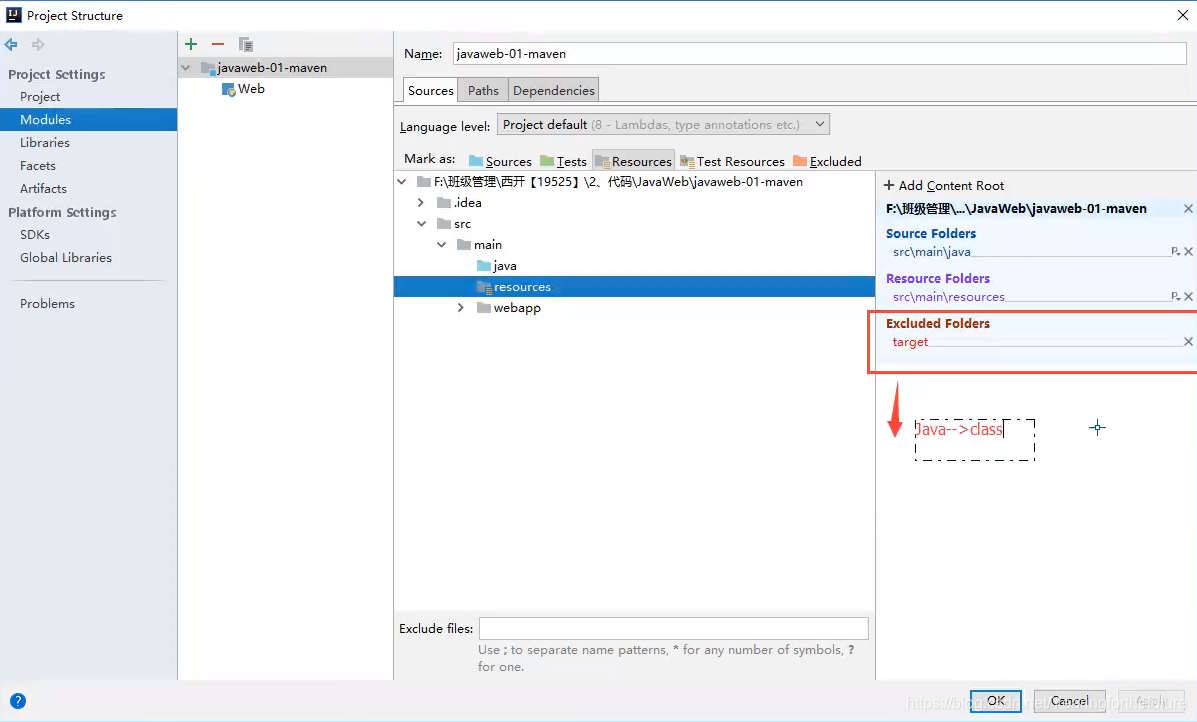Collapse the main folder

pyautogui.click(x=441, y=244)
